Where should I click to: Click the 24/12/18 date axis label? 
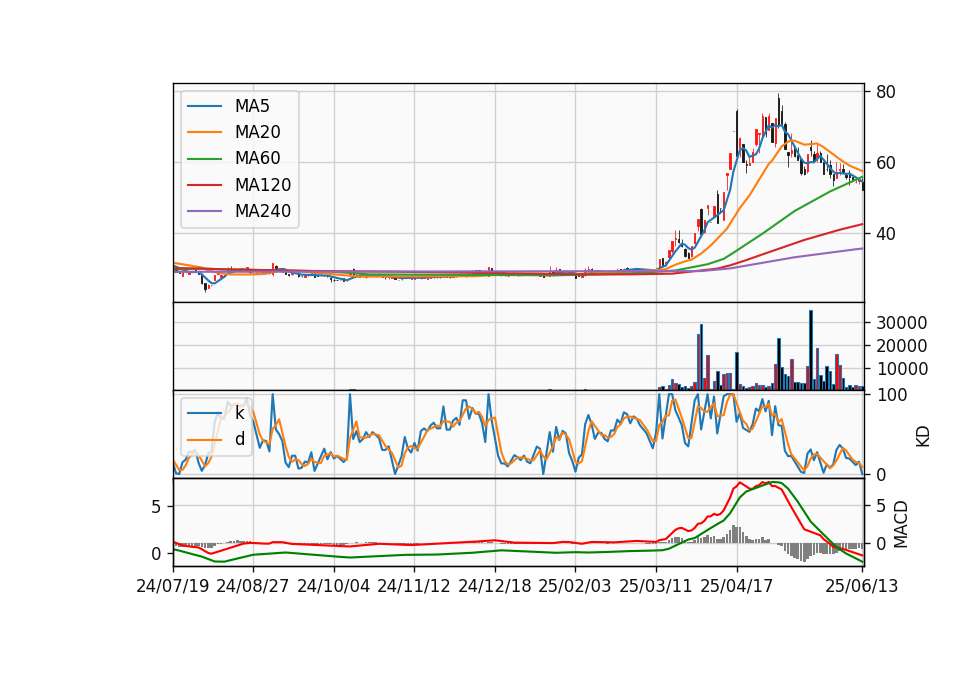[495, 586]
